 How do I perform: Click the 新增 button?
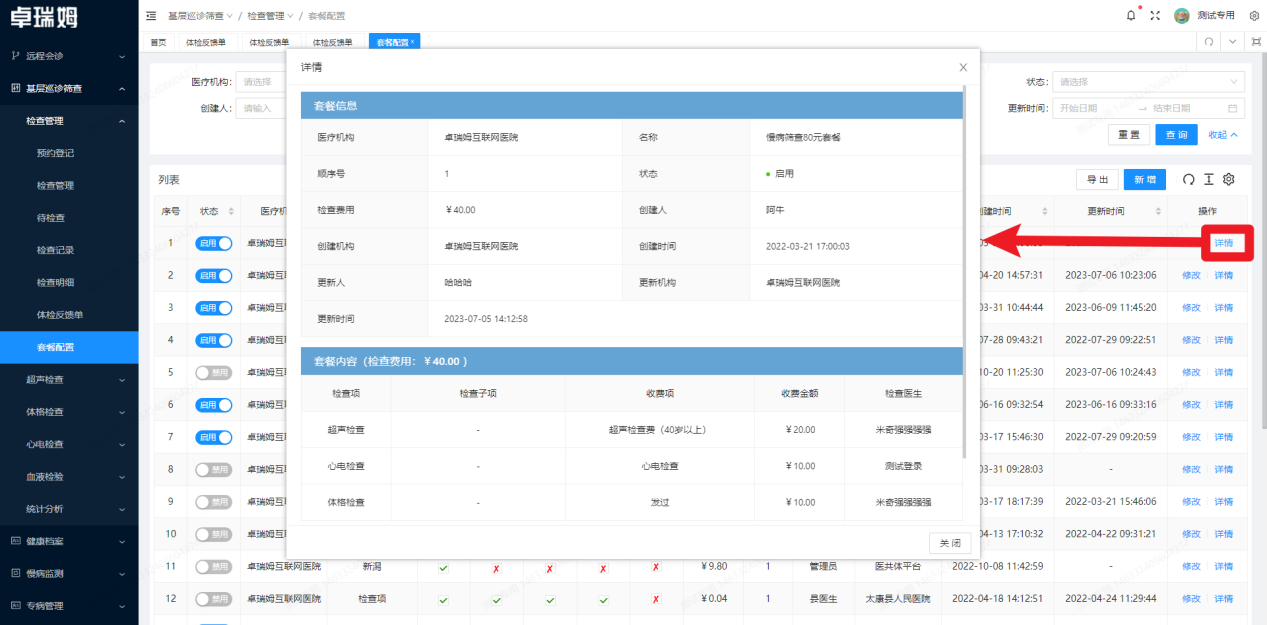point(1145,179)
